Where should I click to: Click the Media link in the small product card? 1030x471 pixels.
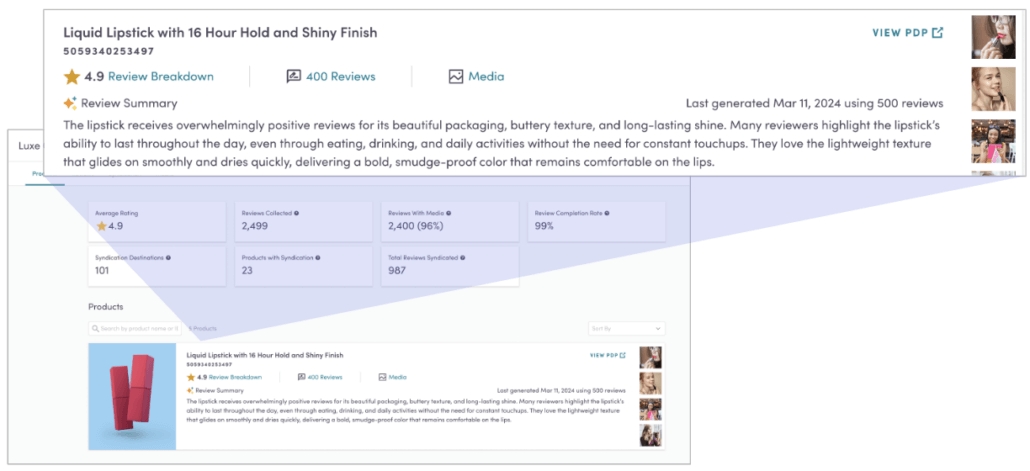tap(397, 377)
